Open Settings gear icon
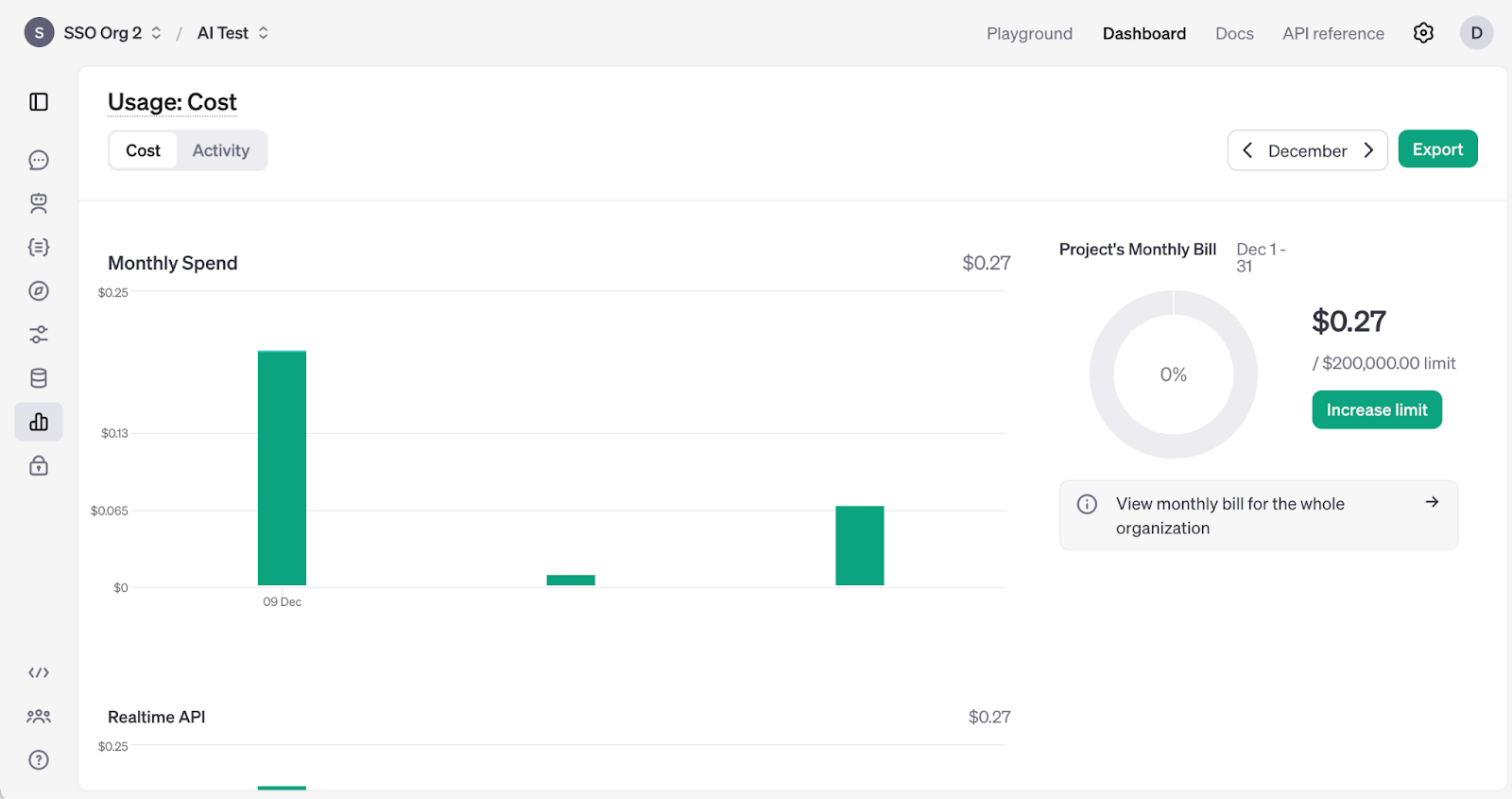1512x799 pixels. pyautogui.click(x=1423, y=33)
